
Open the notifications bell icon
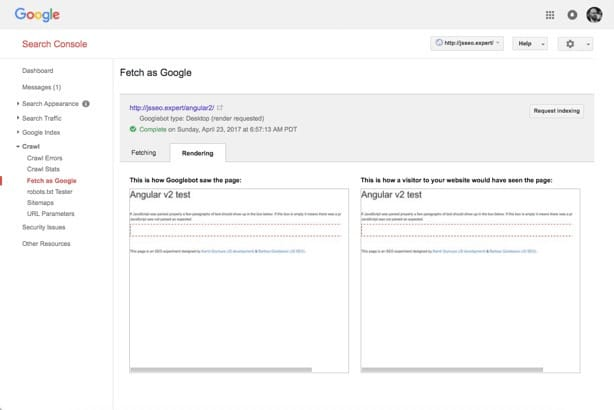pos(572,15)
